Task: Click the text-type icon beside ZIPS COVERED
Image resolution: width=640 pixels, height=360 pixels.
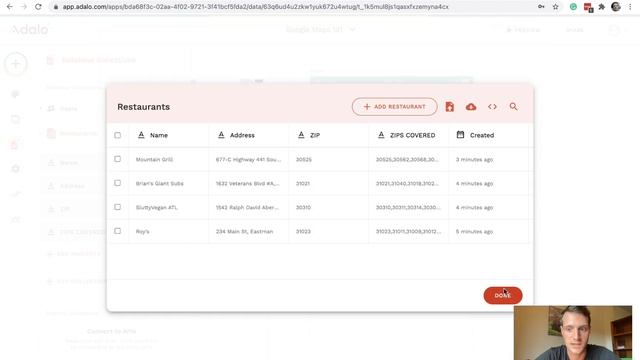Action: point(381,135)
